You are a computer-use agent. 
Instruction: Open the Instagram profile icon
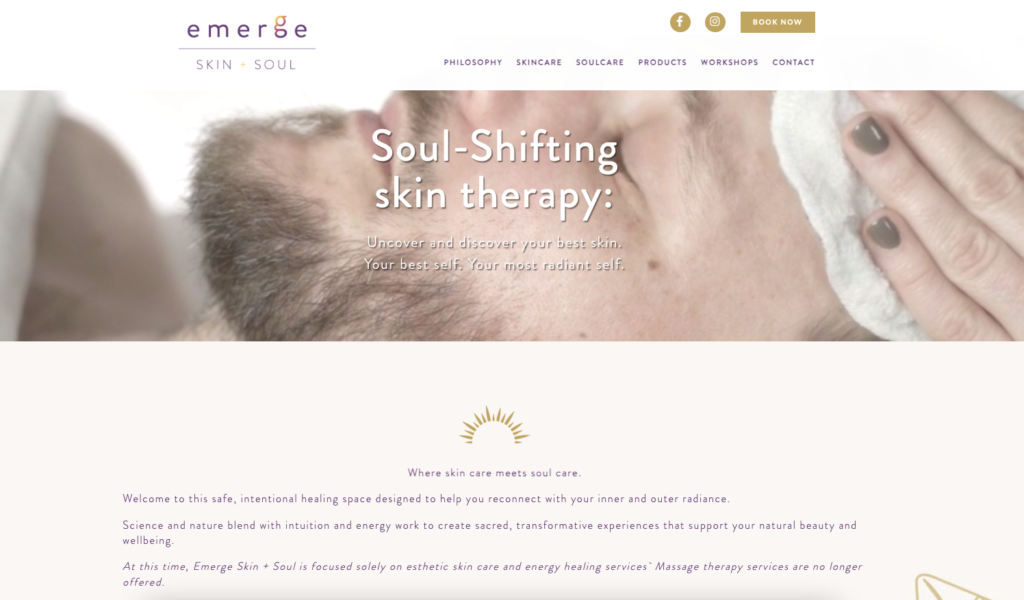click(x=715, y=22)
